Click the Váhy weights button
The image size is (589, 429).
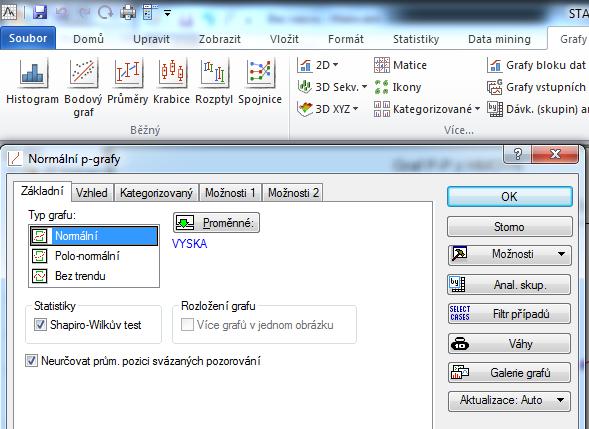[x=509, y=344]
